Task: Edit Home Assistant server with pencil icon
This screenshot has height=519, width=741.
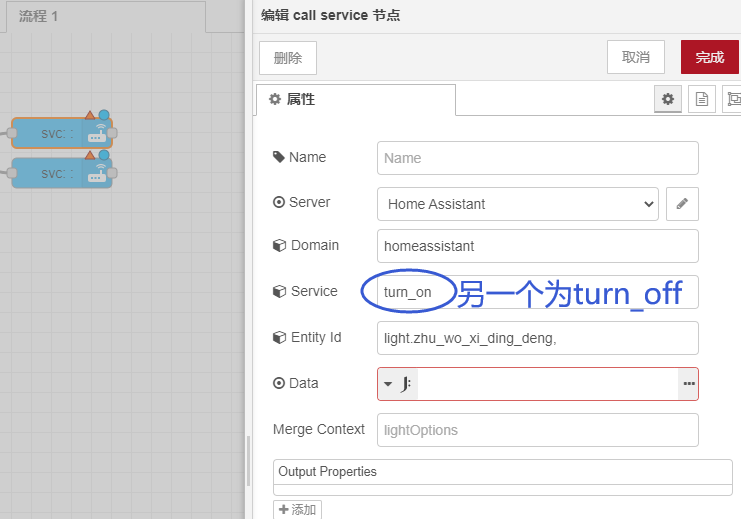Action: pos(682,204)
